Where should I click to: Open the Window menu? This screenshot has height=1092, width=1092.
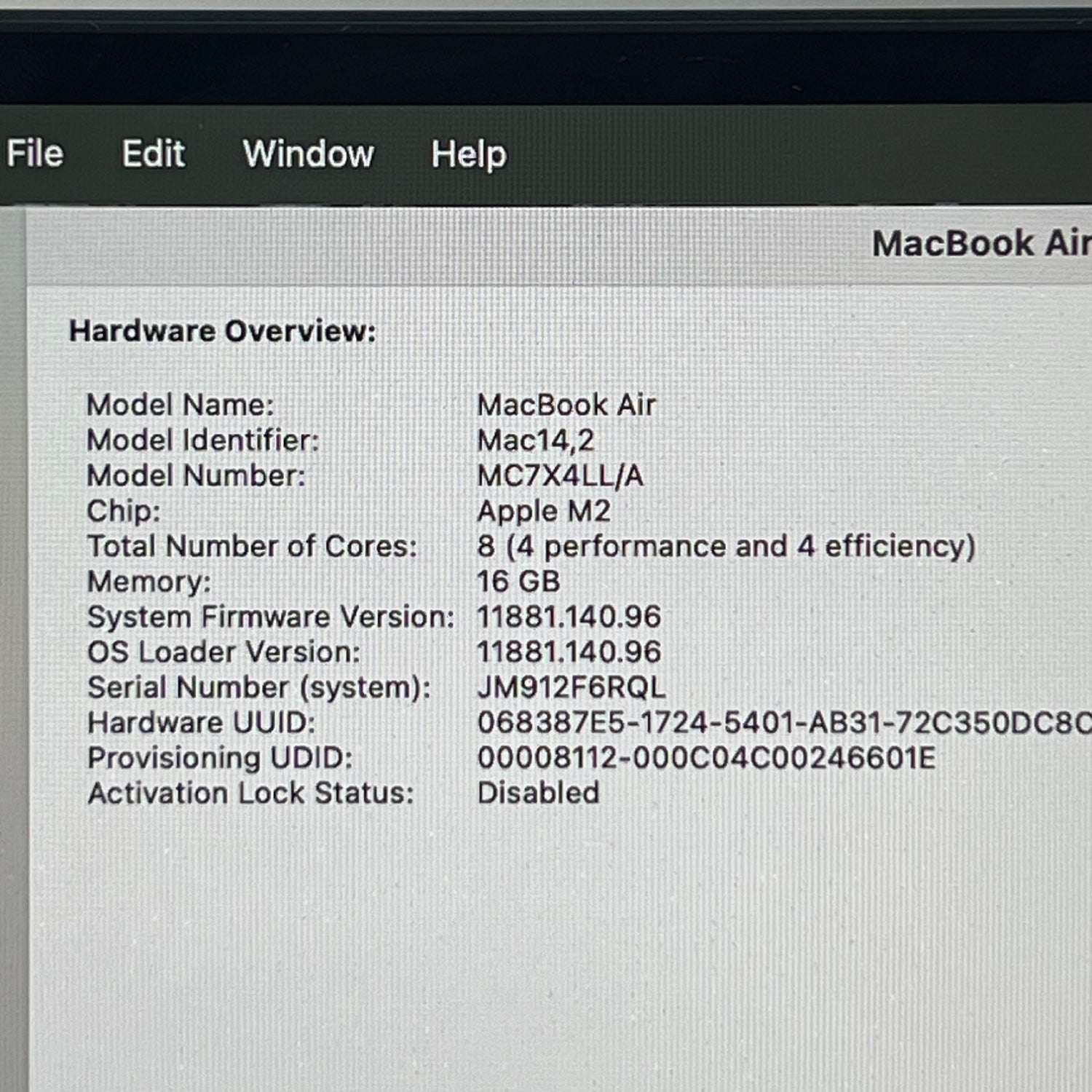pos(309,154)
